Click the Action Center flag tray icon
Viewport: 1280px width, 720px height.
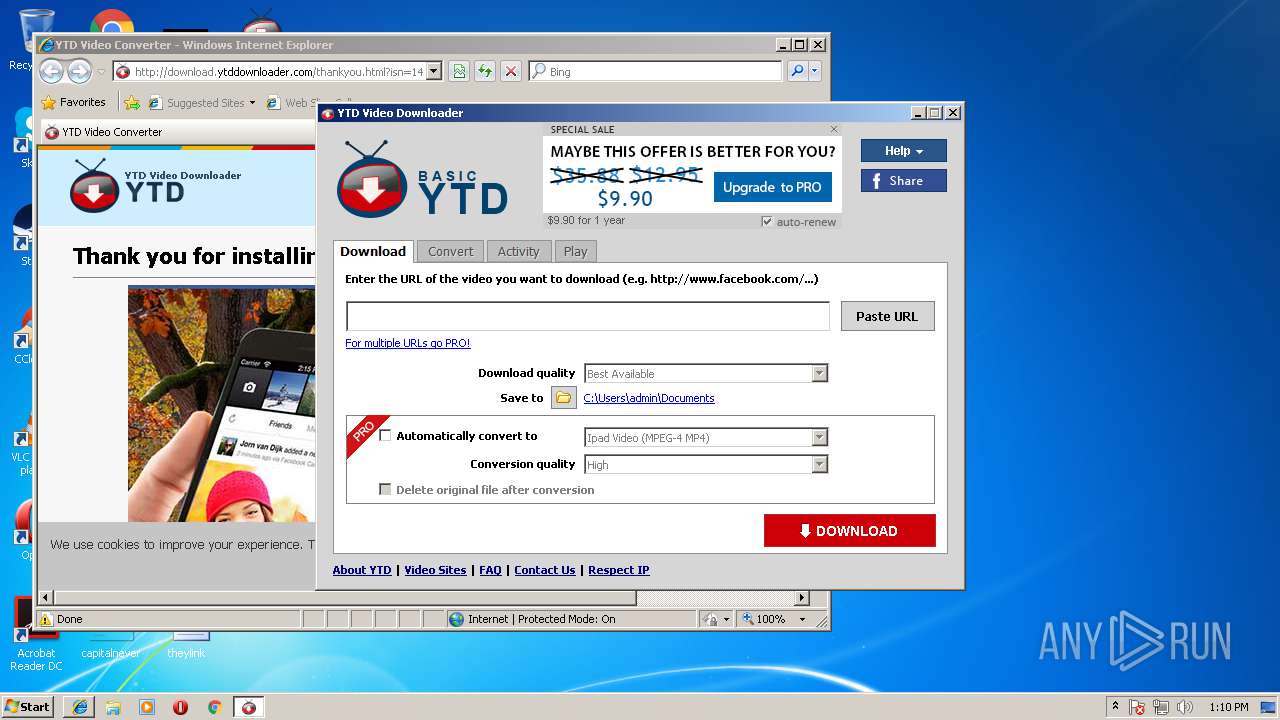1138,707
